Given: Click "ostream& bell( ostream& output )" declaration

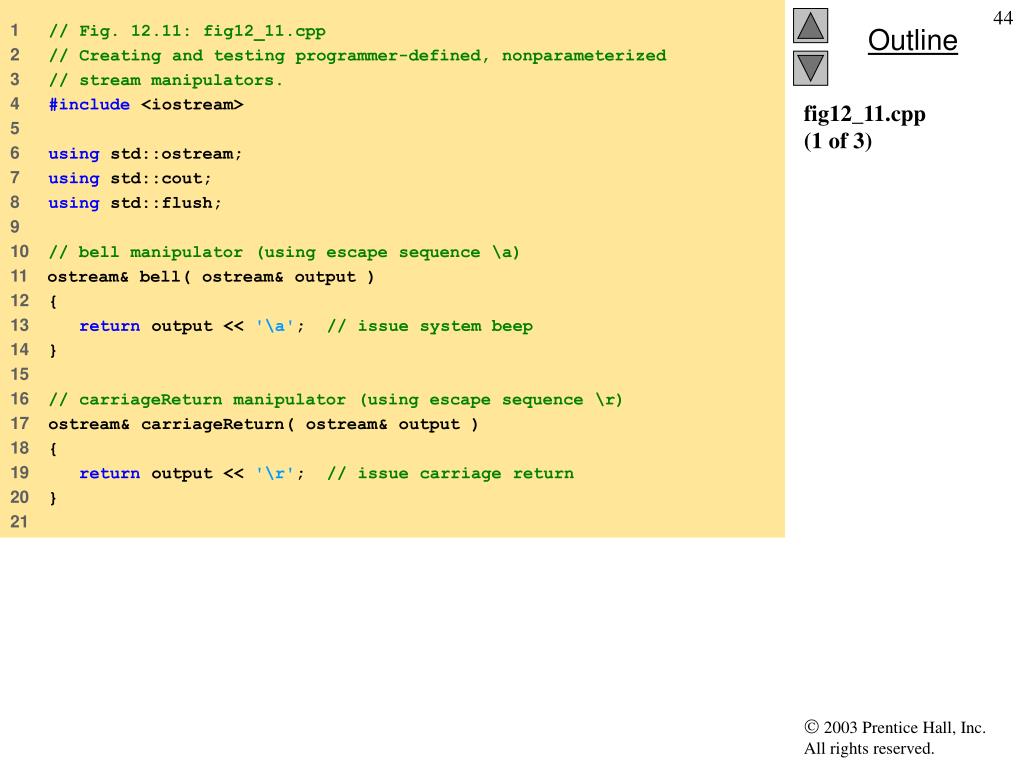Looking at the screenshot, I should click(211, 277).
